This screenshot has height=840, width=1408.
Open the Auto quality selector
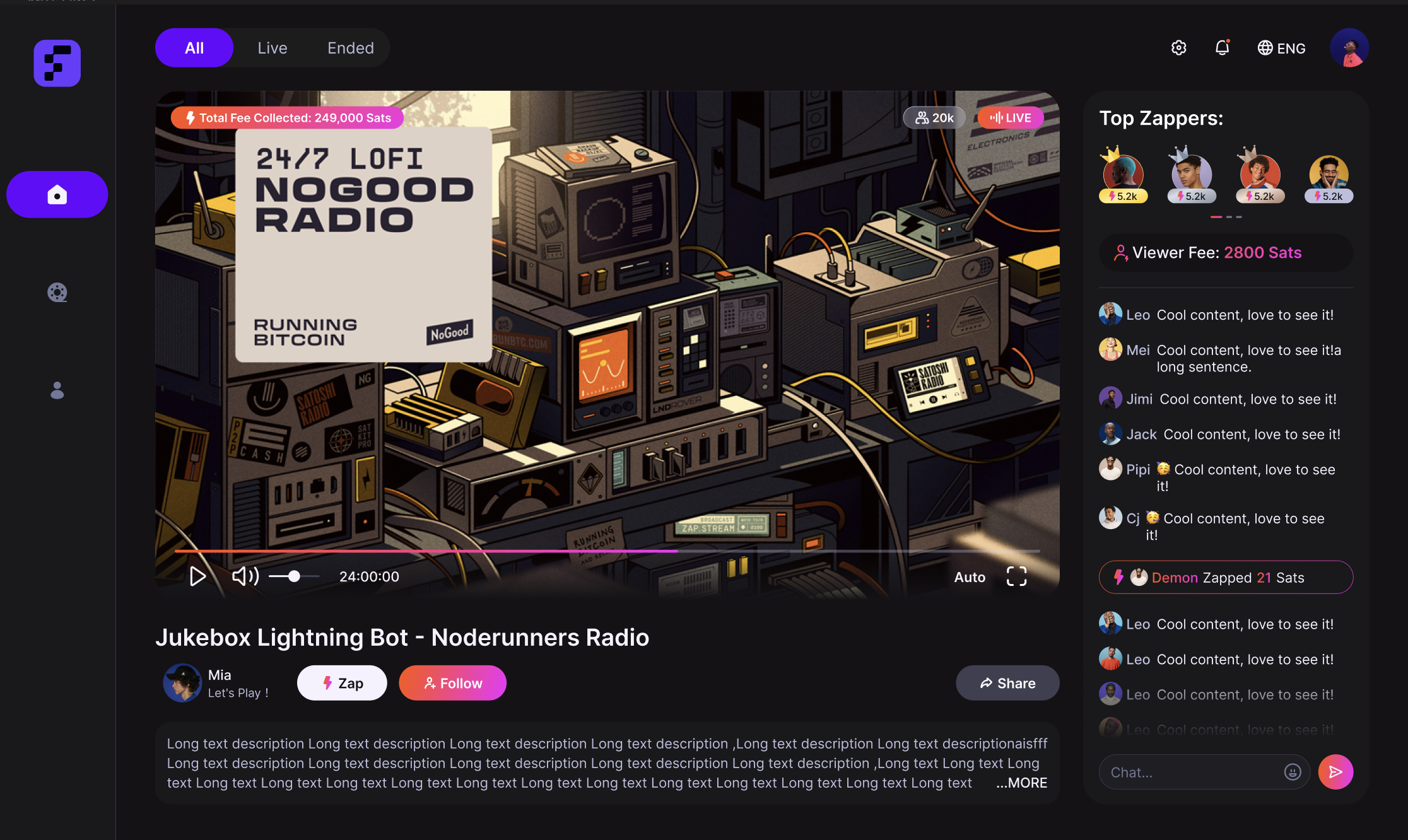970,577
